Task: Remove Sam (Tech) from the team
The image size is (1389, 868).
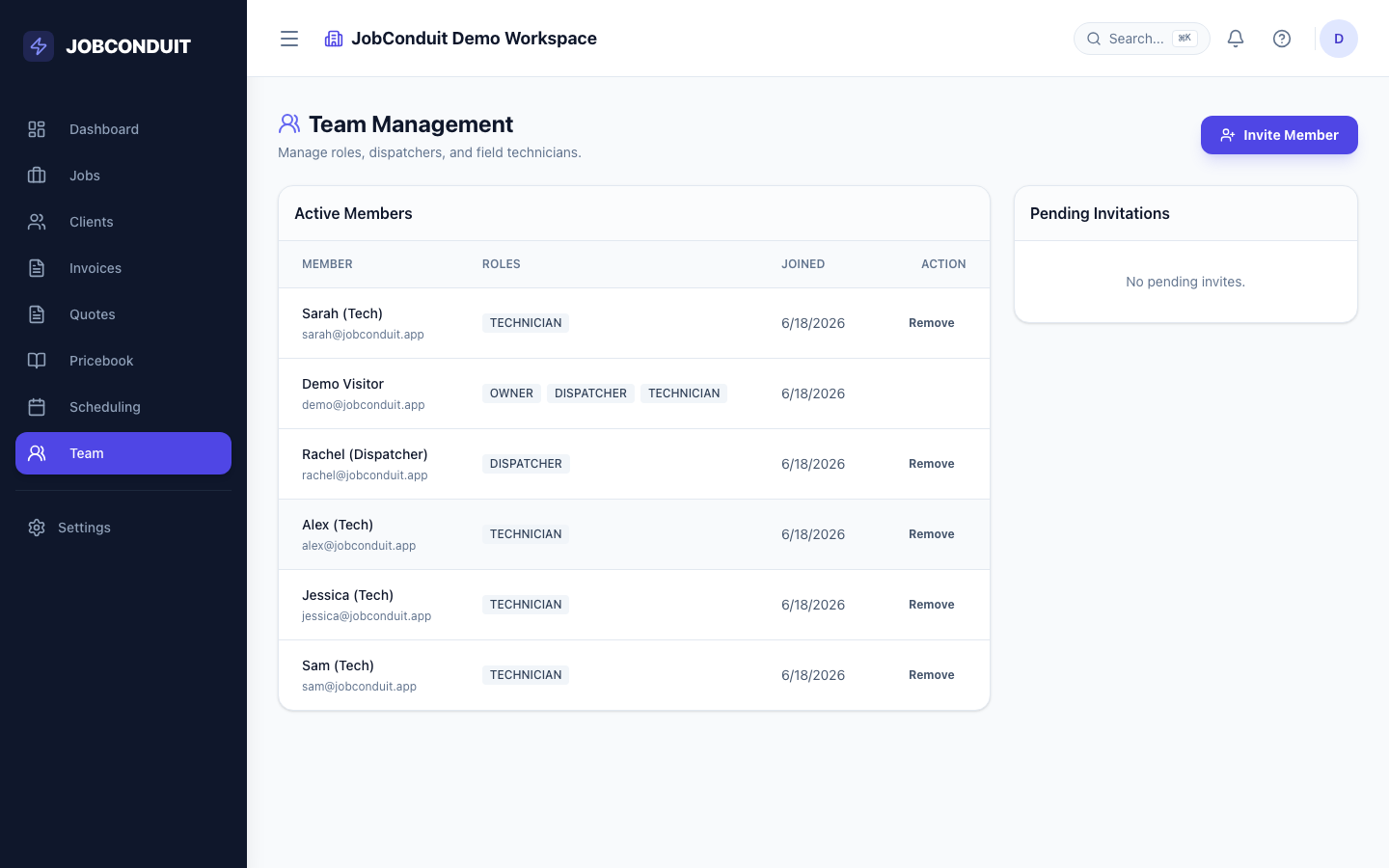Action: 932,675
